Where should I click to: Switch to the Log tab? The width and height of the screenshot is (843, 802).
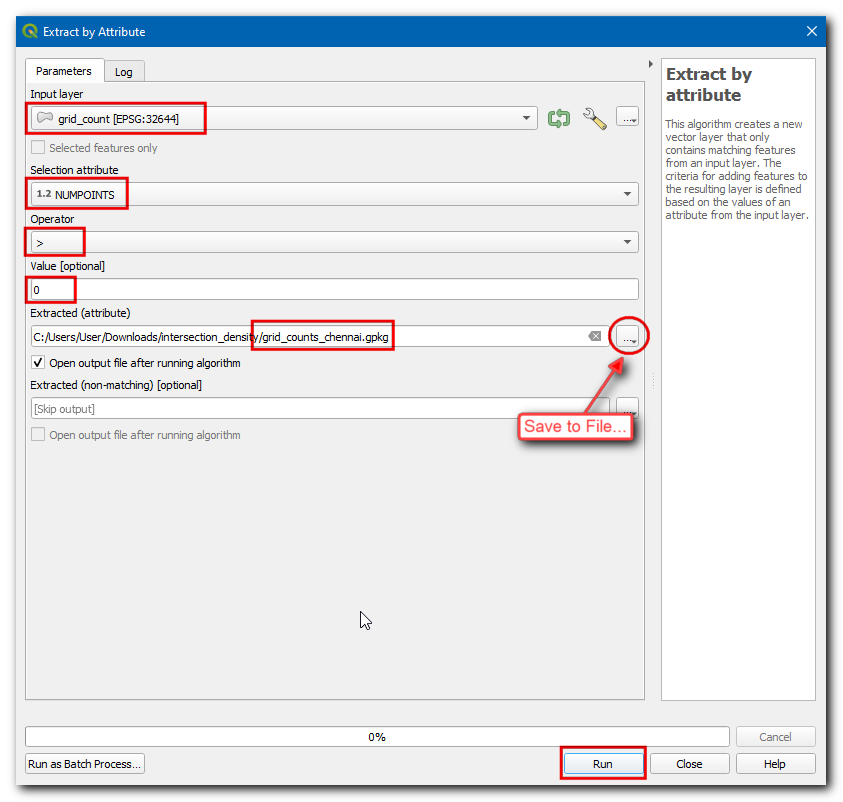(x=124, y=72)
